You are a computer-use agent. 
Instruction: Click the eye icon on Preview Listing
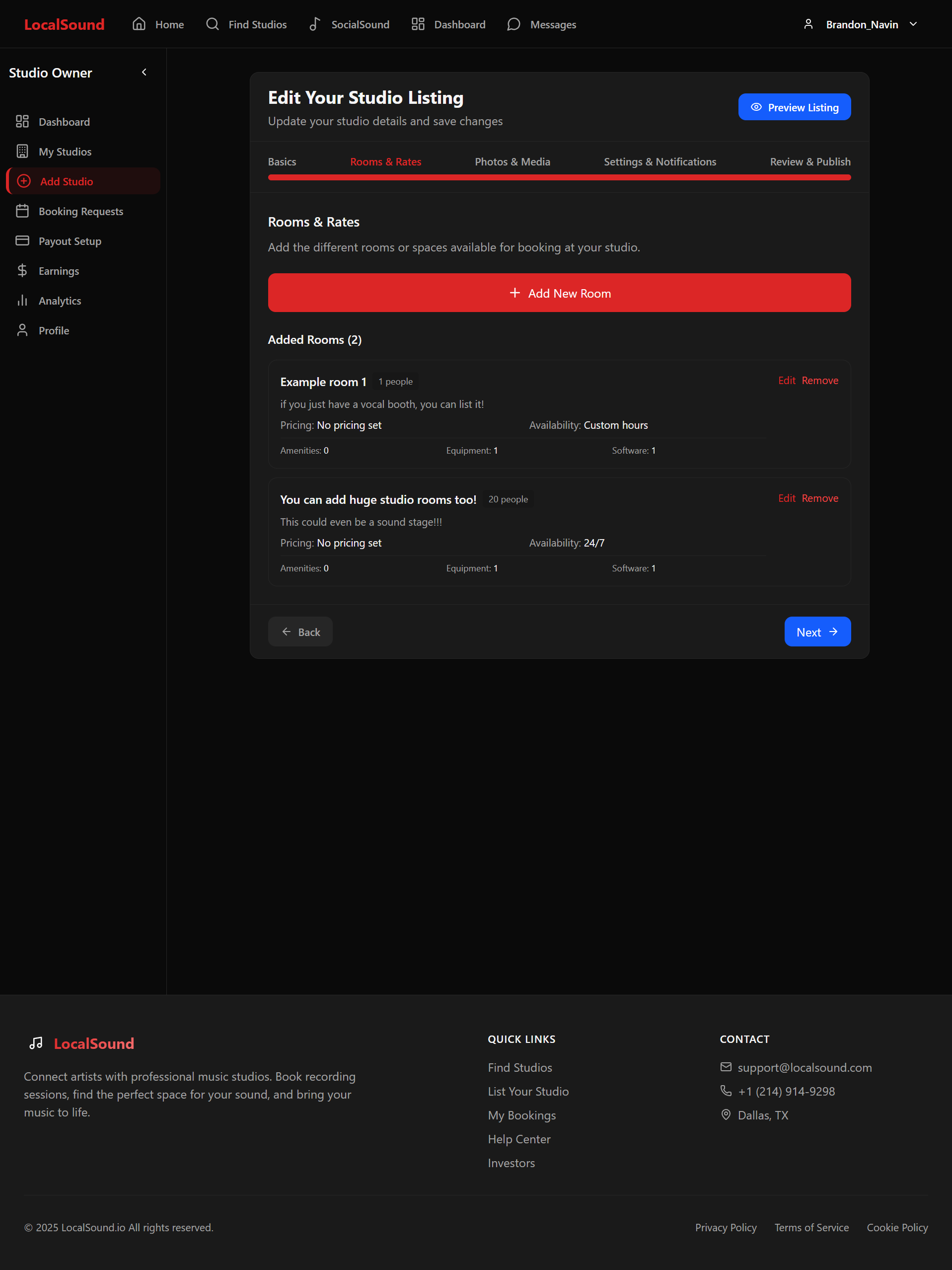point(756,107)
